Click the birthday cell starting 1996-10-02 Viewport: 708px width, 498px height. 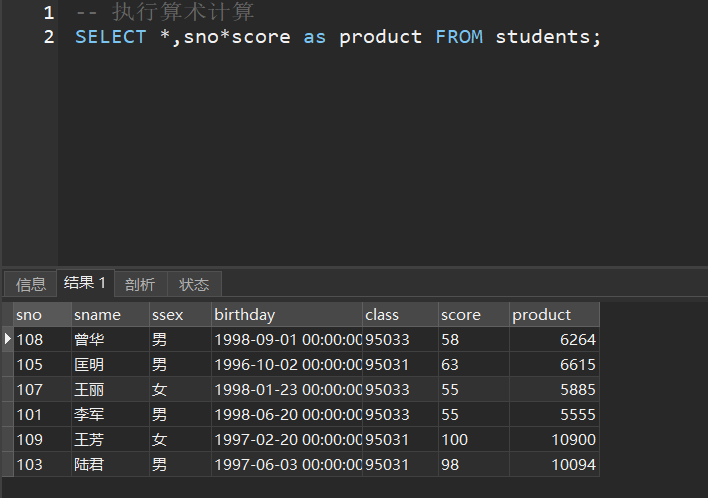tap(287, 365)
